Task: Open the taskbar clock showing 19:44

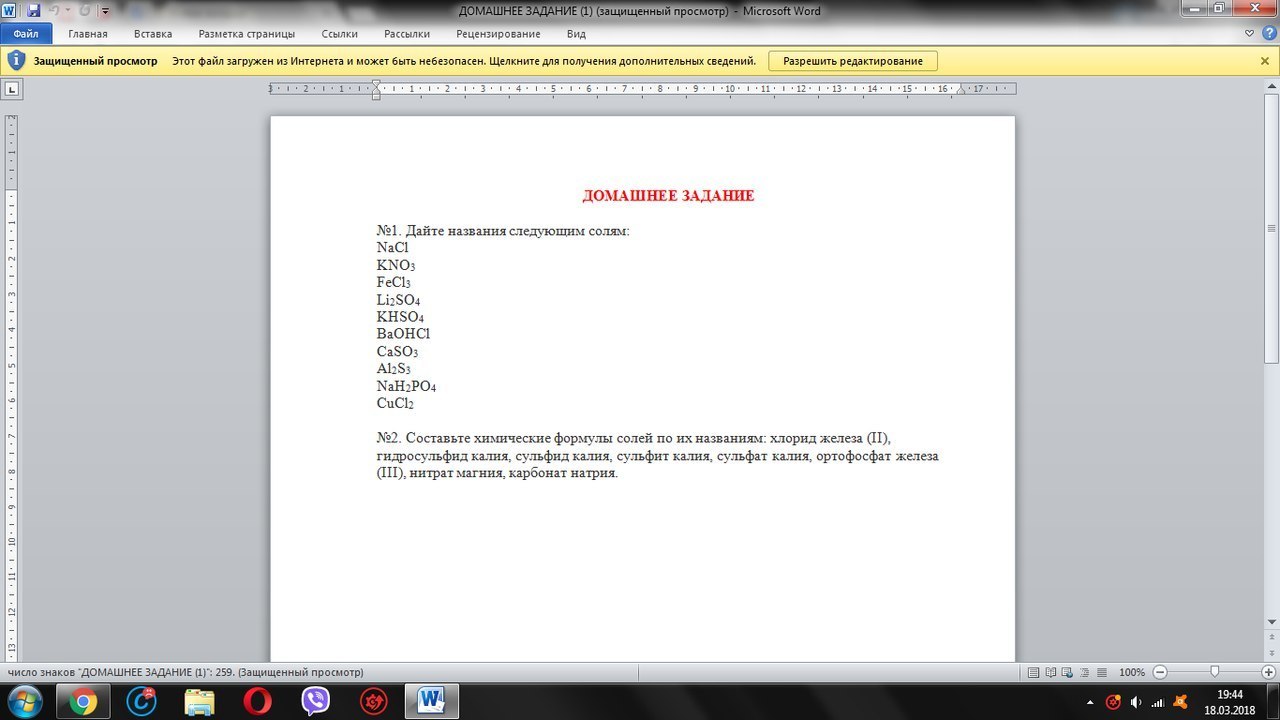Action: (1231, 701)
